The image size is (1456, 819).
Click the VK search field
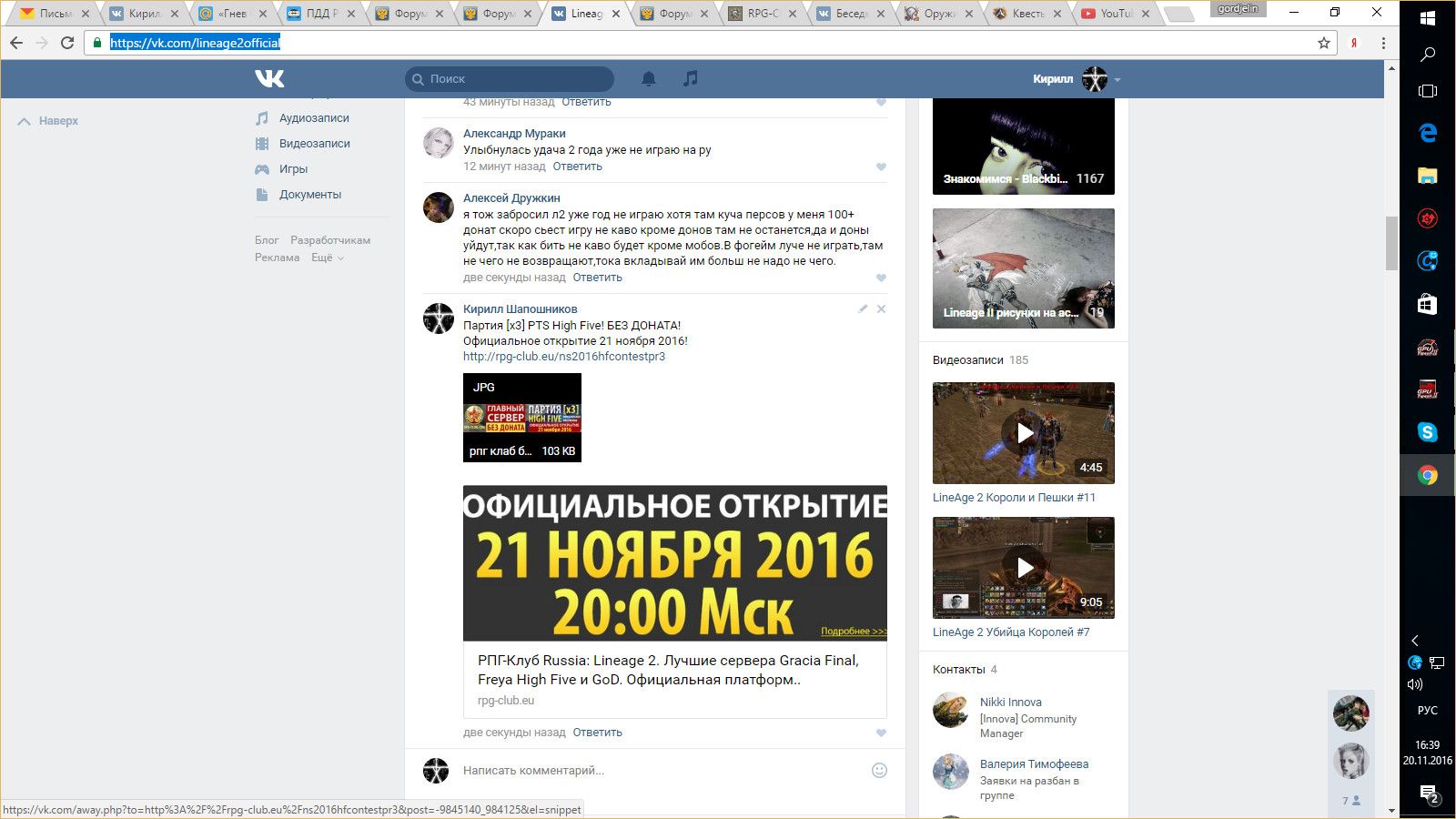510,79
